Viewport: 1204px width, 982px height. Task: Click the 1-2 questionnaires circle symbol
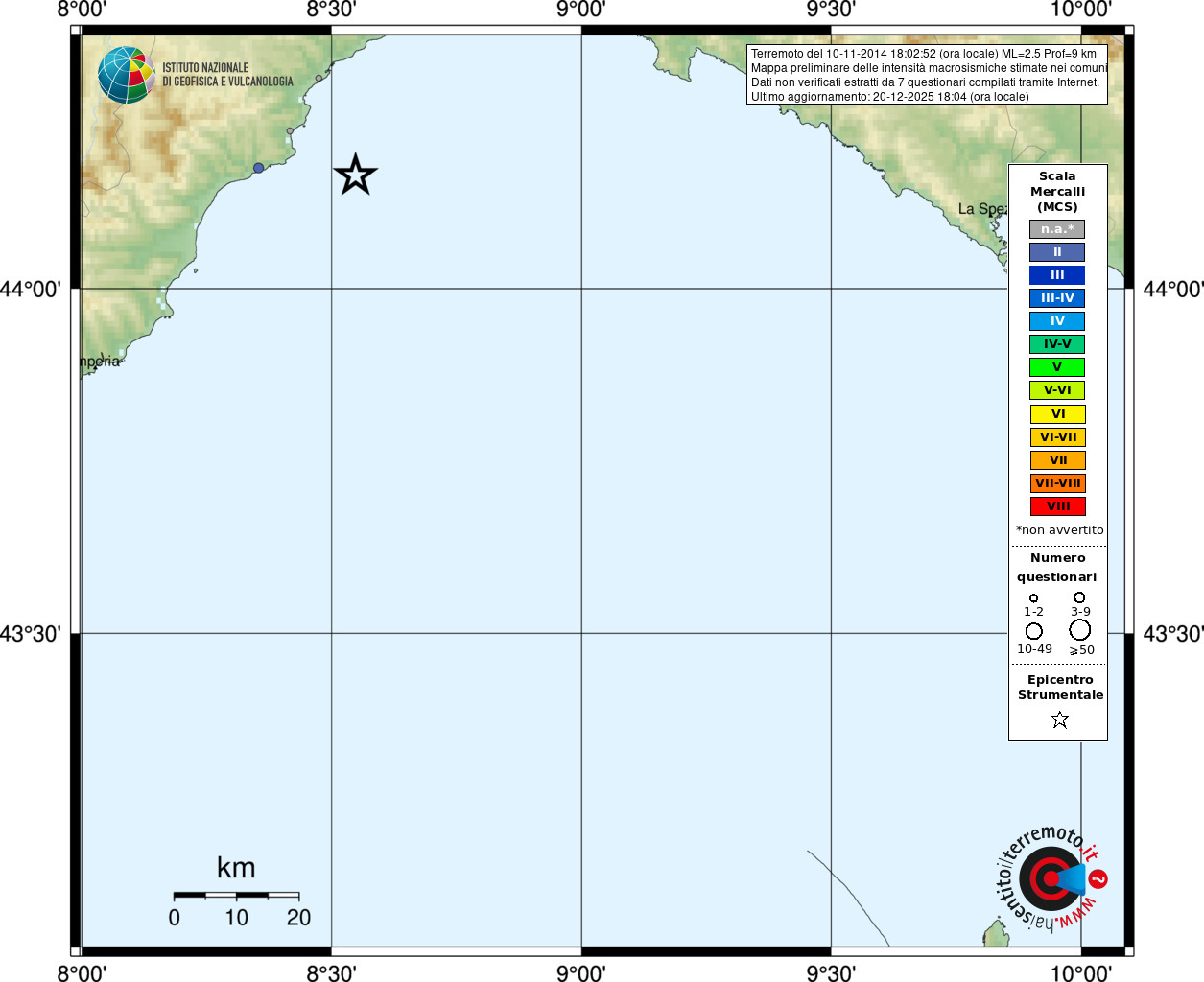click(1033, 597)
